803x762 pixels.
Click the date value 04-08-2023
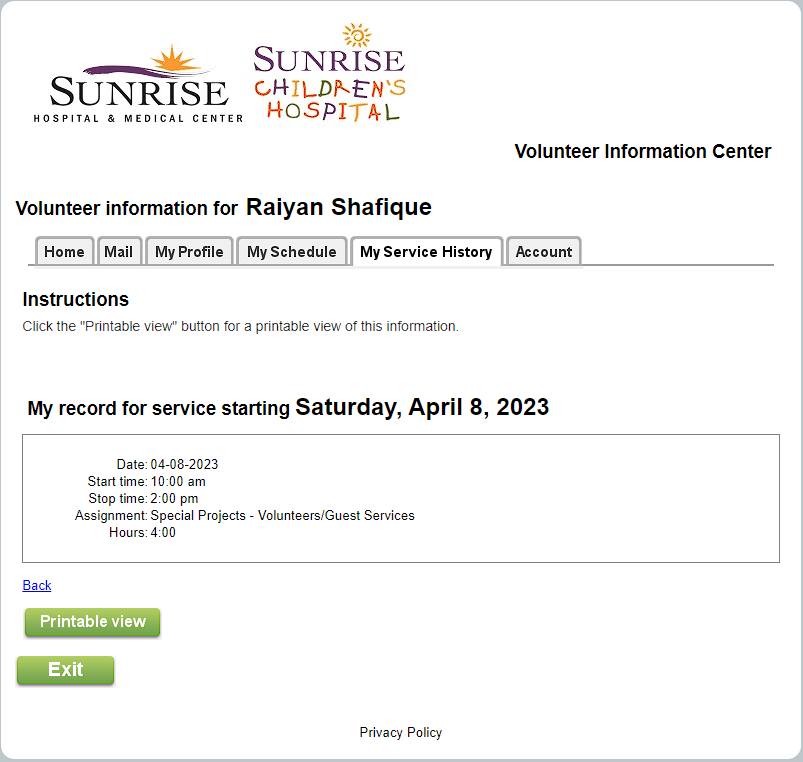click(x=184, y=464)
